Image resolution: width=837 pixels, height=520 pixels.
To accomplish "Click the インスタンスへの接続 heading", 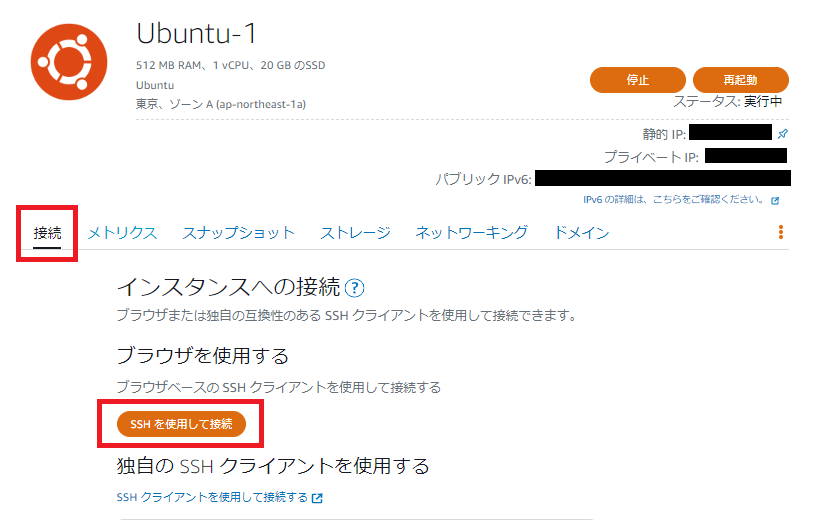I will click(x=228, y=287).
